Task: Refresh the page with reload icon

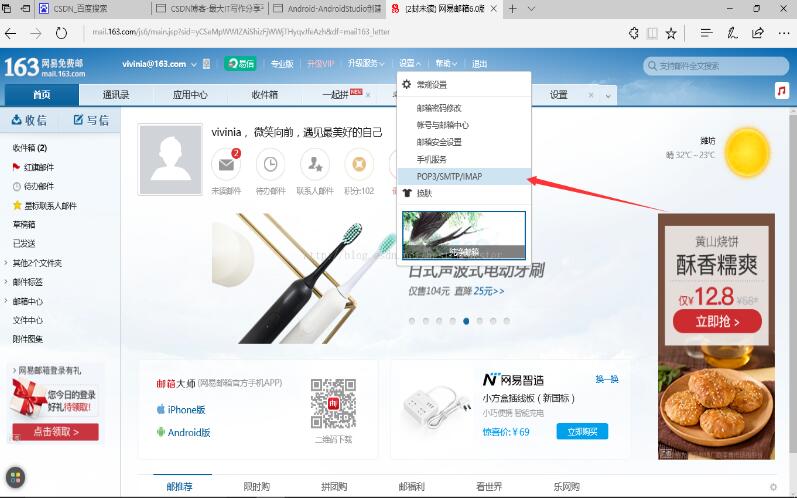Action: (x=61, y=34)
